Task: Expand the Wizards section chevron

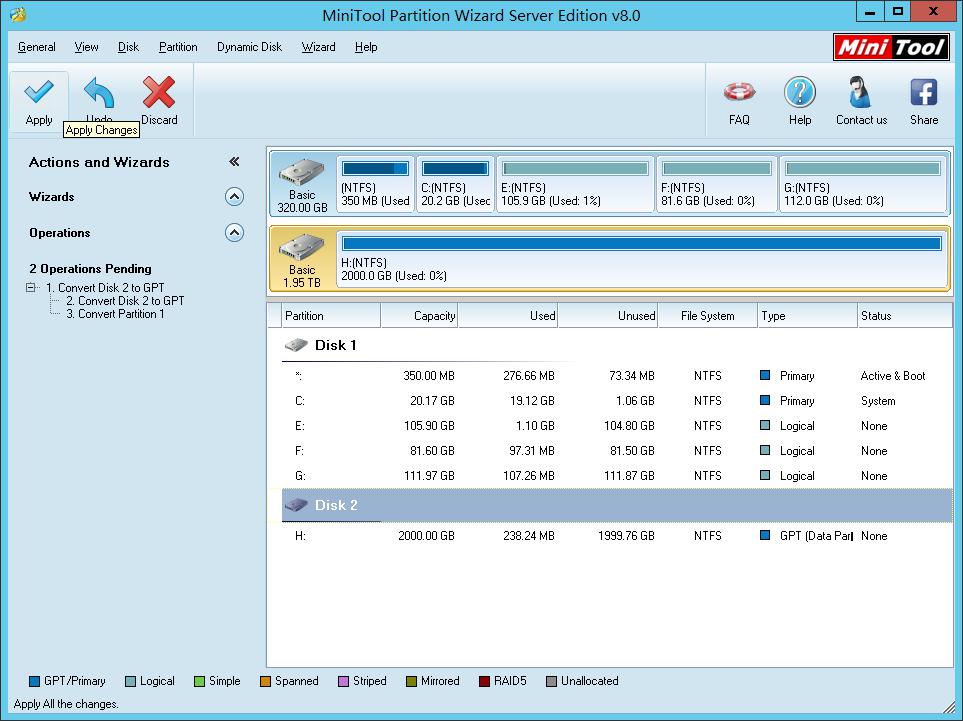Action: pos(234,197)
